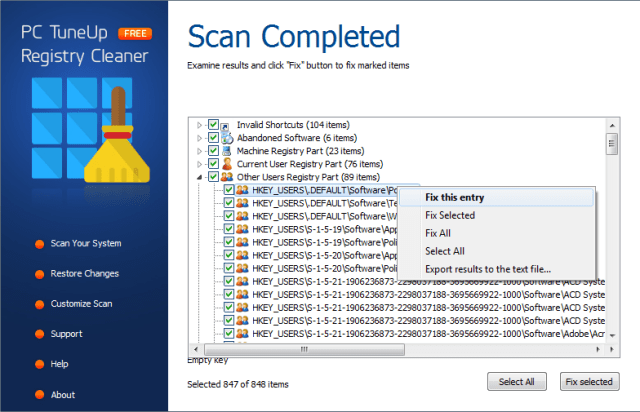Click the users icon of HKEY_USERS\S-1-5-20\Software\Poli entry
640x412 pixels.
pyautogui.click(x=242, y=269)
